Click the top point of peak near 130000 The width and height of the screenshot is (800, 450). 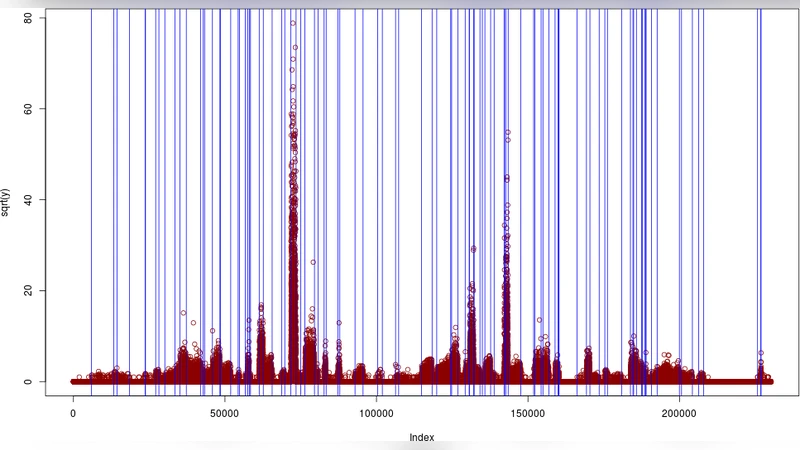(473, 248)
